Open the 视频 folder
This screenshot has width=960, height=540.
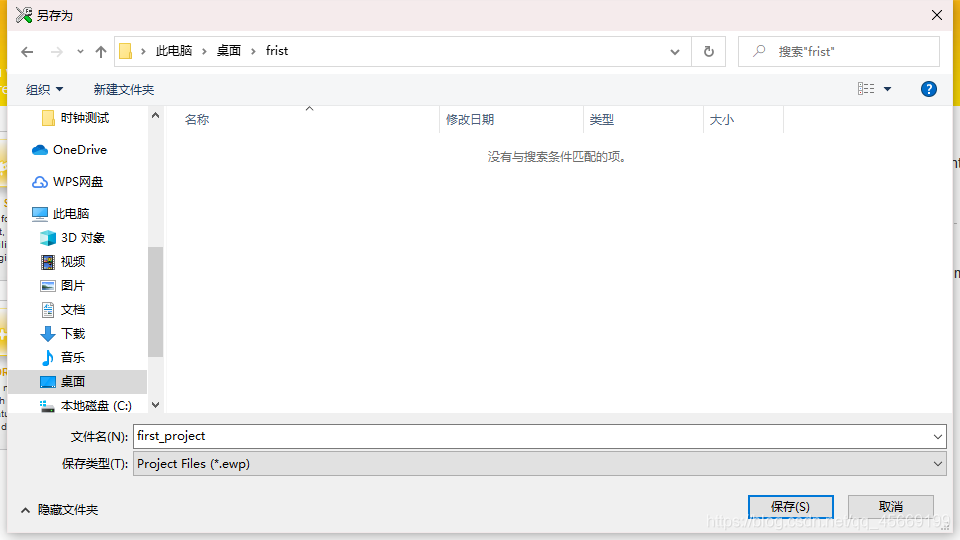point(63,261)
